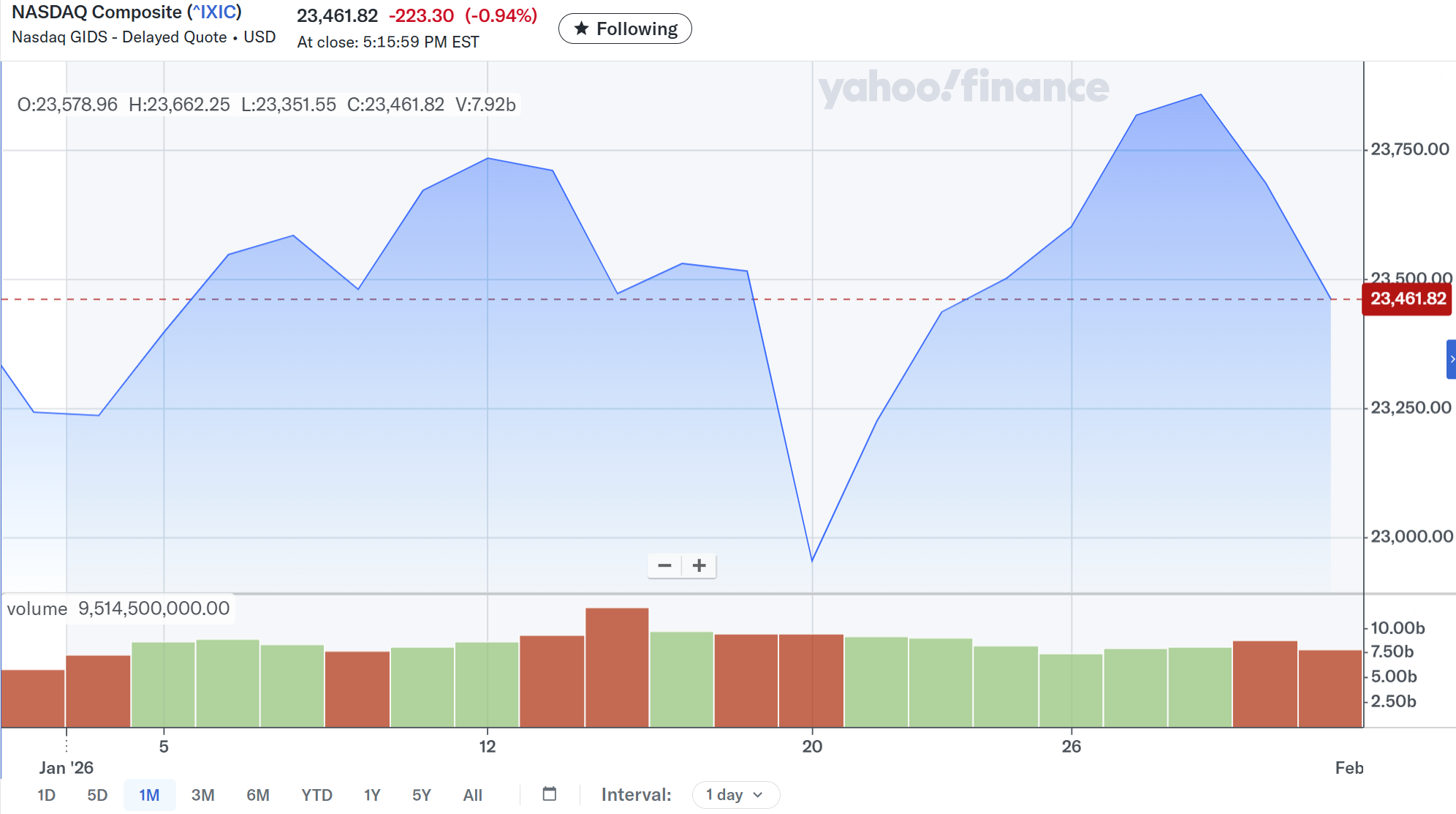Select the 5D range tab
The height and width of the screenshot is (814, 1456).
click(x=97, y=795)
